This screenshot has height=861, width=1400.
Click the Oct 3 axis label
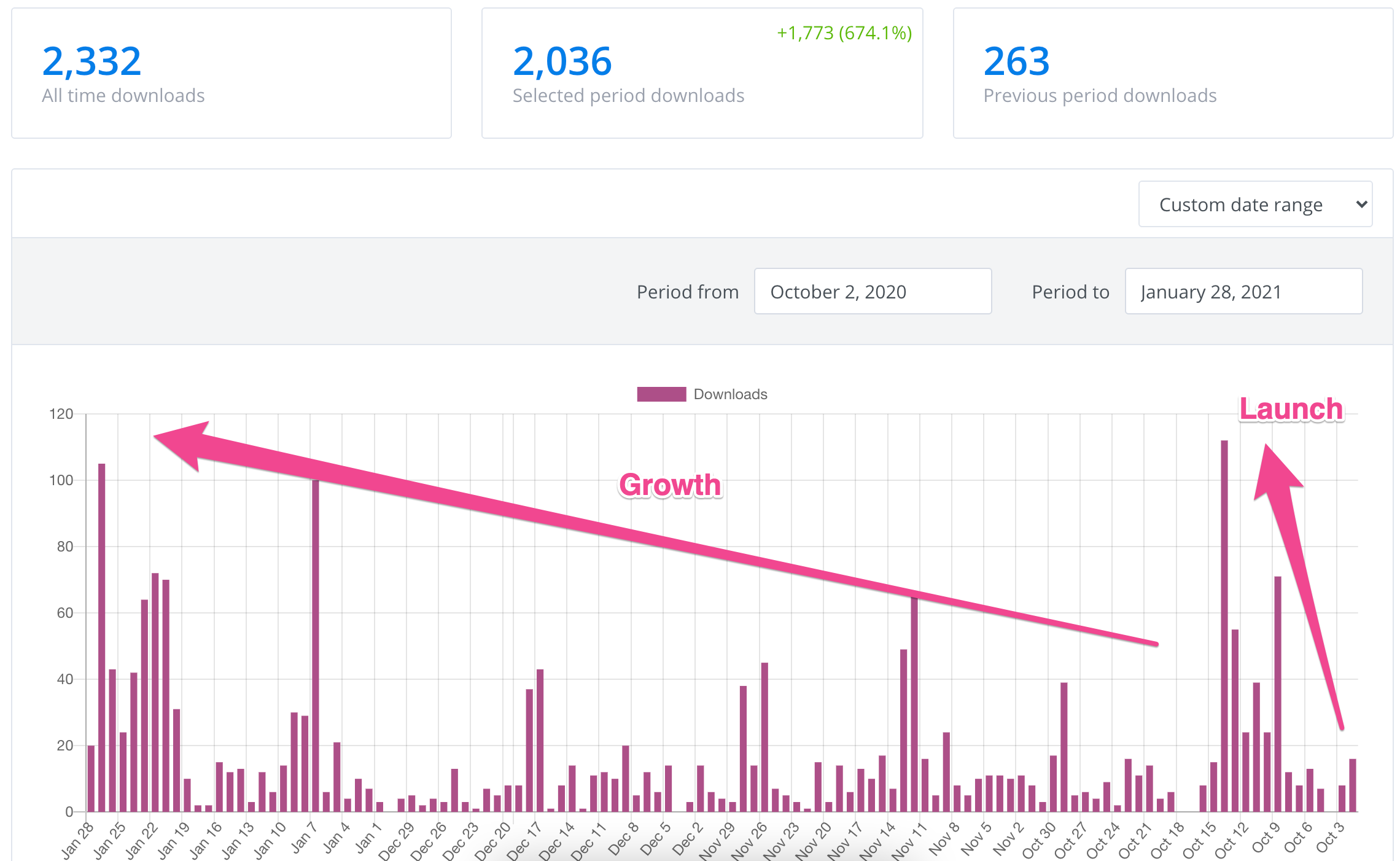point(1330,838)
